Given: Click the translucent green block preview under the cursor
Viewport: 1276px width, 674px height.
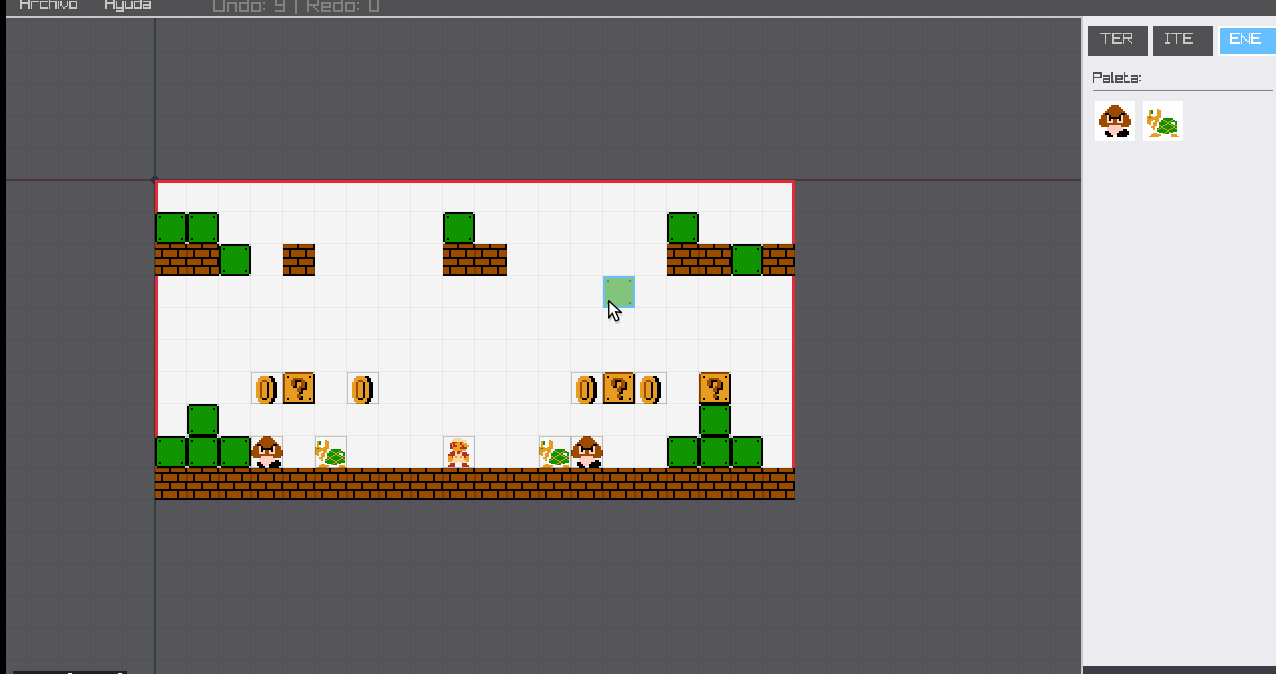Looking at the screenshot, I should tap(619, 292).
